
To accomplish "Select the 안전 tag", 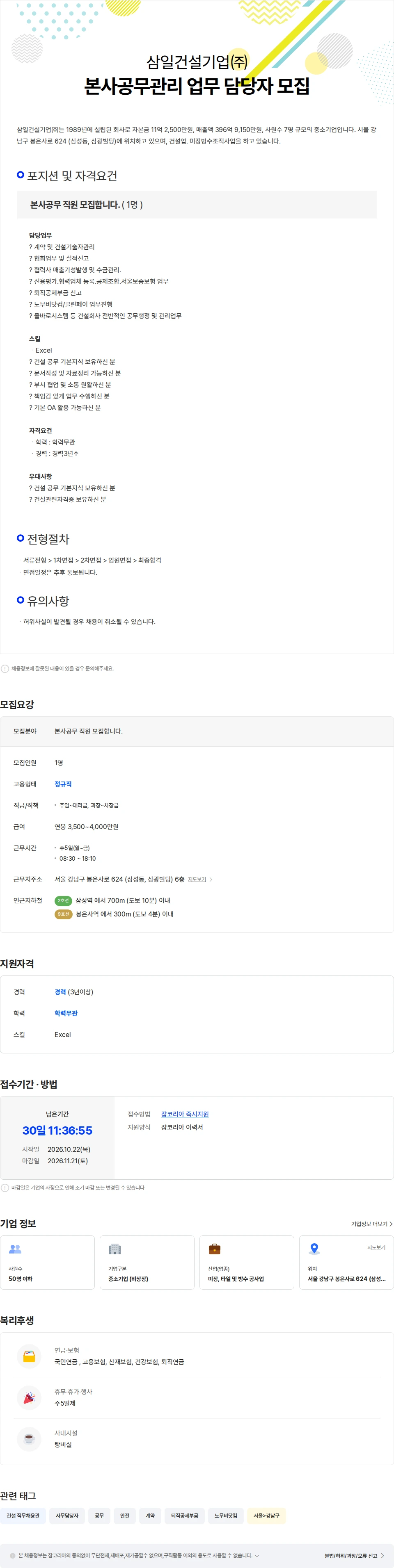I will [x=125, y=1516].
